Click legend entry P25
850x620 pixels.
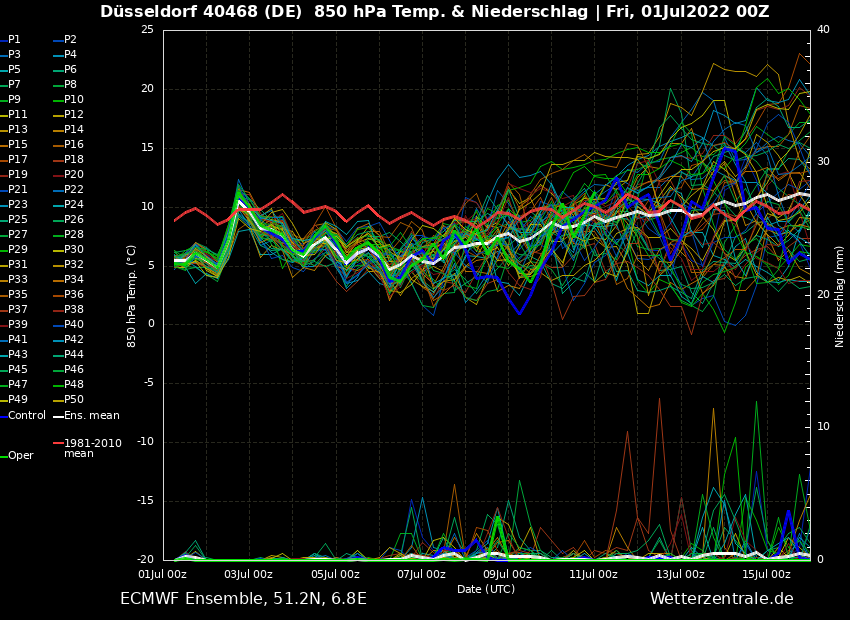pyautogui.click(x=17, y=220)
